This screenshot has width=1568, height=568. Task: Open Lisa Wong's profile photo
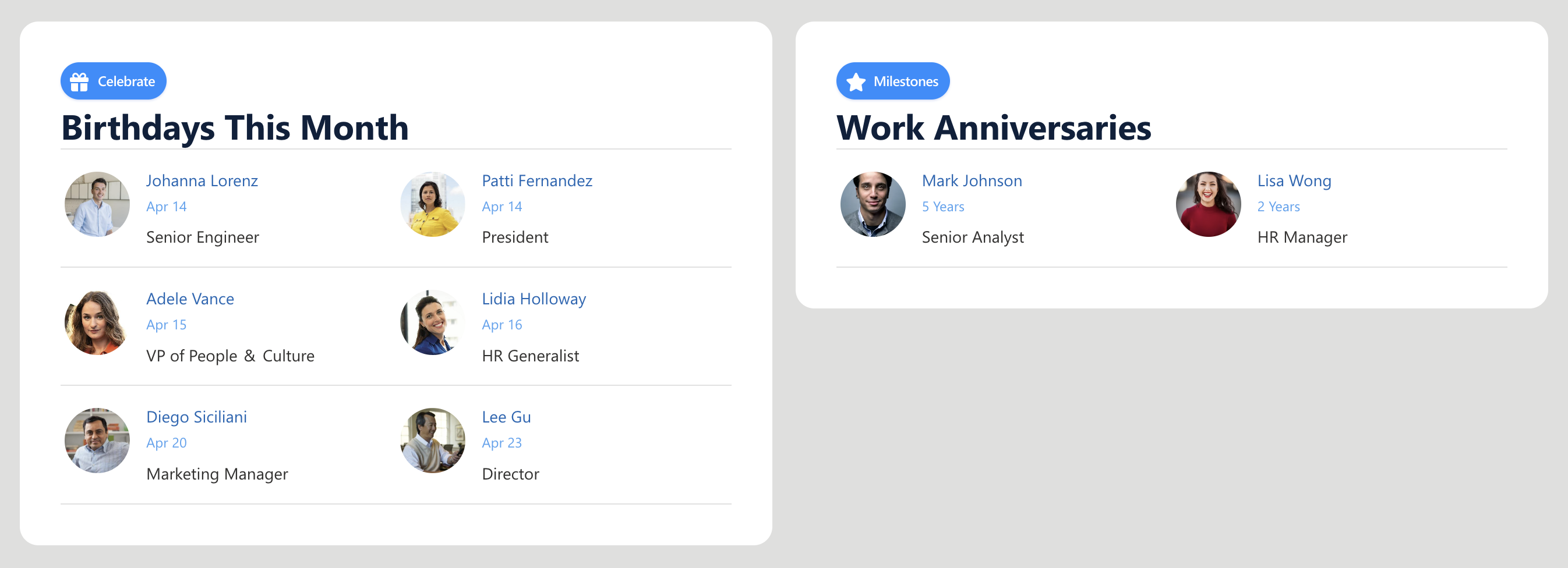[1207, 204]
